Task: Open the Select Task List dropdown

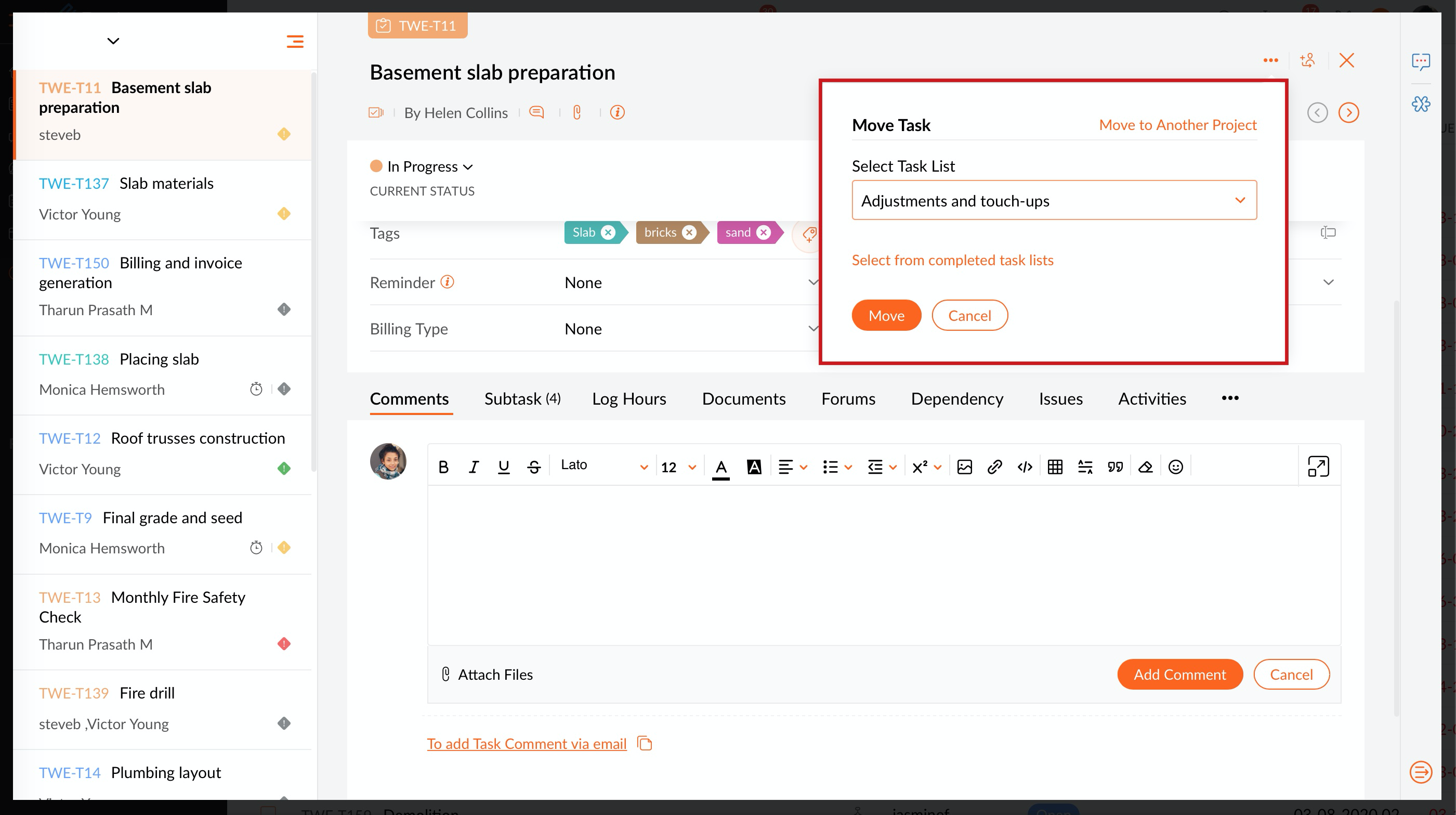Action: 1054,200
